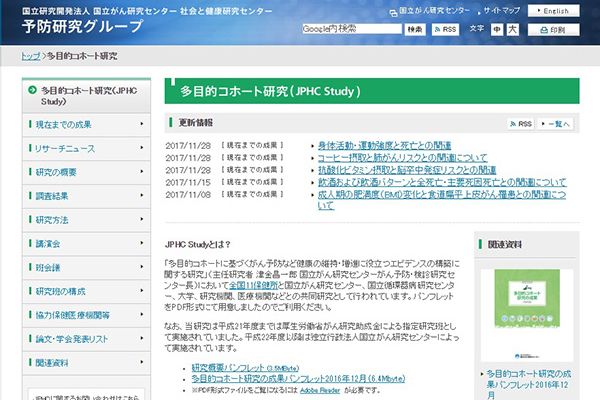Viewport: 600px width, 400px height.
Task: Expand 現在までの成果 in the sidebar
Action: 84,124
